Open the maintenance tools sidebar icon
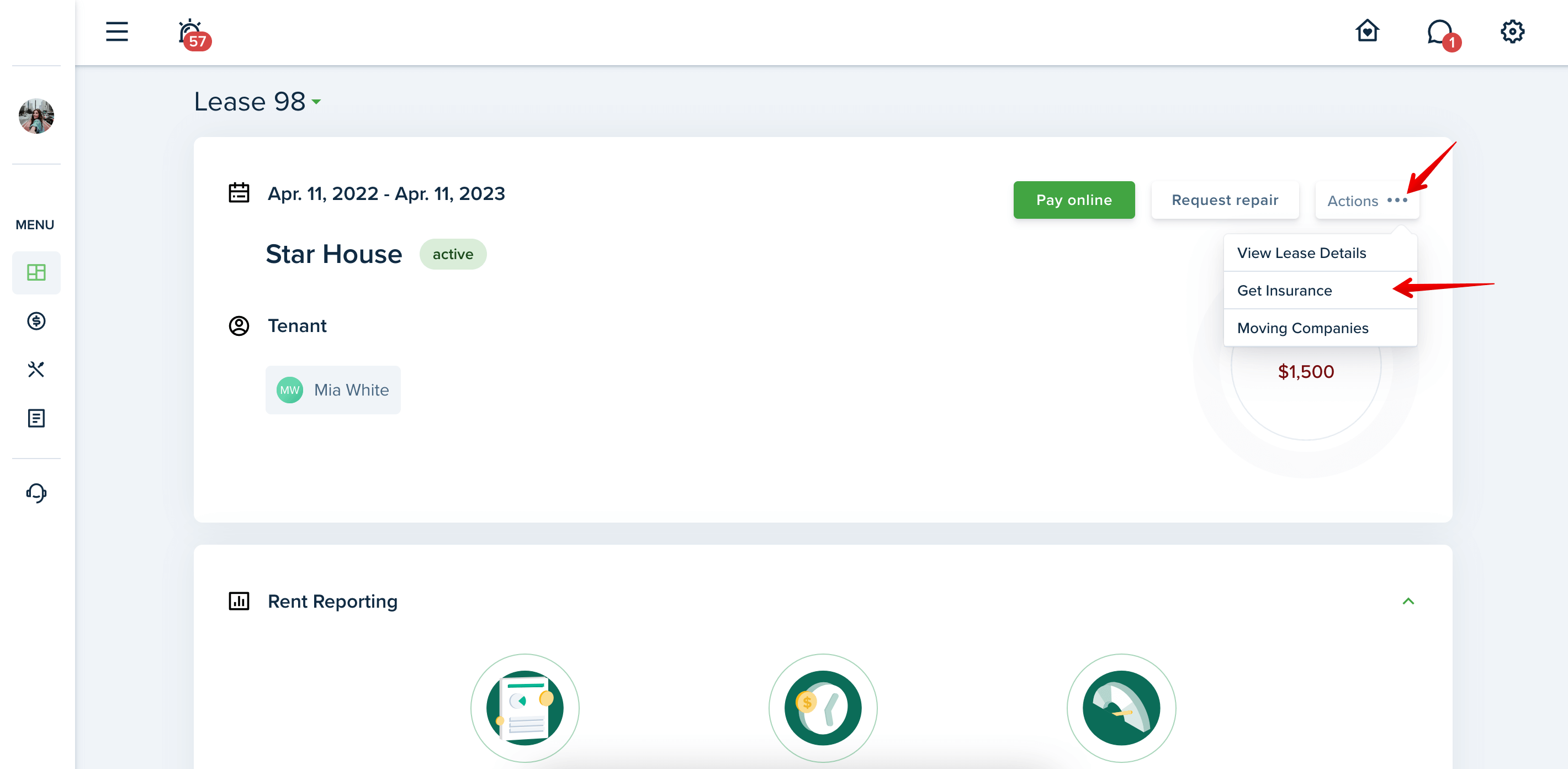The width and height of the screenshot is (1568, 769). point(36,370)
